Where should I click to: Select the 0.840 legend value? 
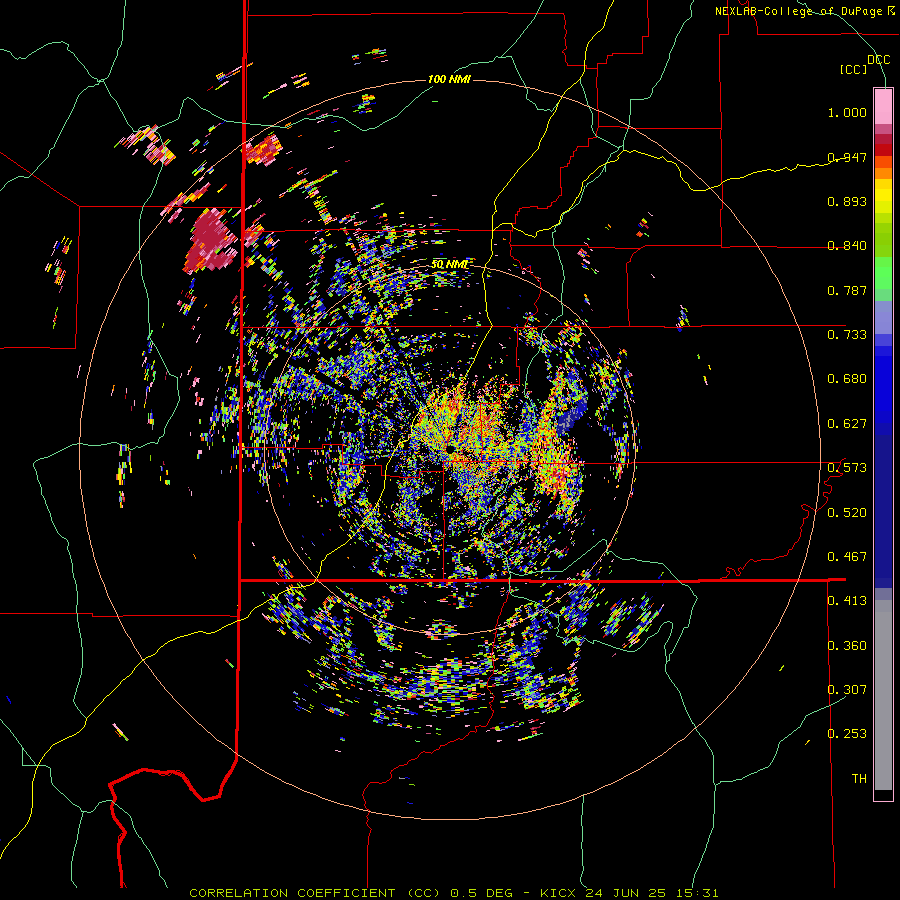(x=847, y=246)
